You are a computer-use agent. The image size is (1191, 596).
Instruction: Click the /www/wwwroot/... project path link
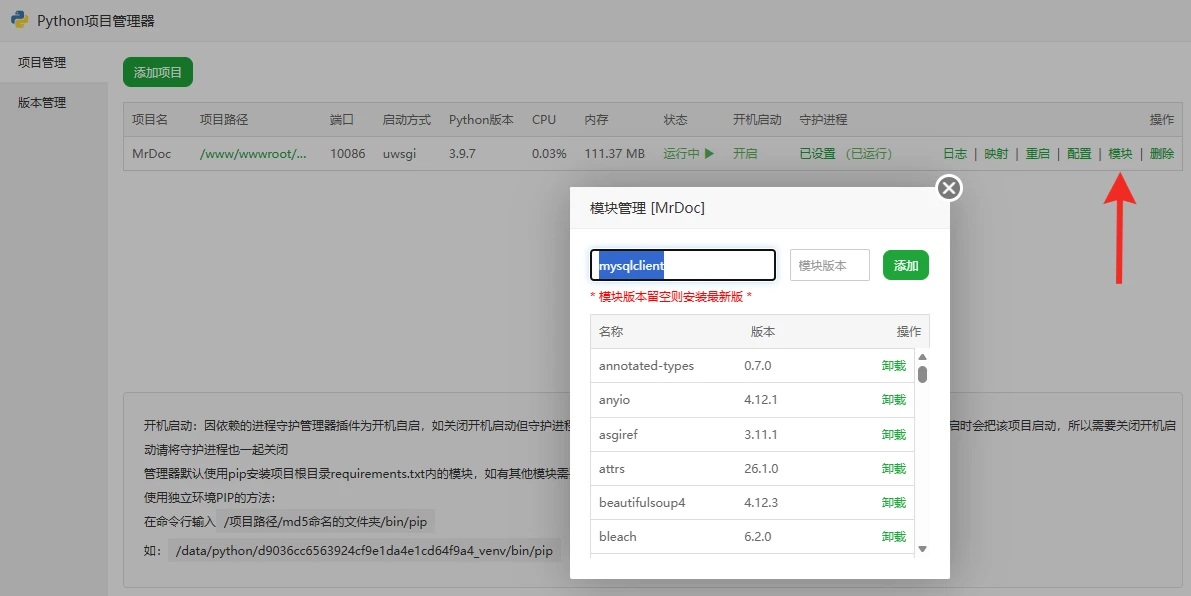pos(253,153)
